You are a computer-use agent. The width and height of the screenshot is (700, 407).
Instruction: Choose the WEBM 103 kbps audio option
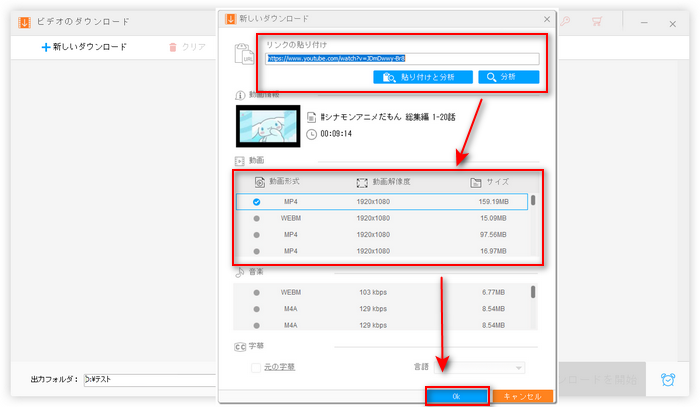[x=257, y=292]
